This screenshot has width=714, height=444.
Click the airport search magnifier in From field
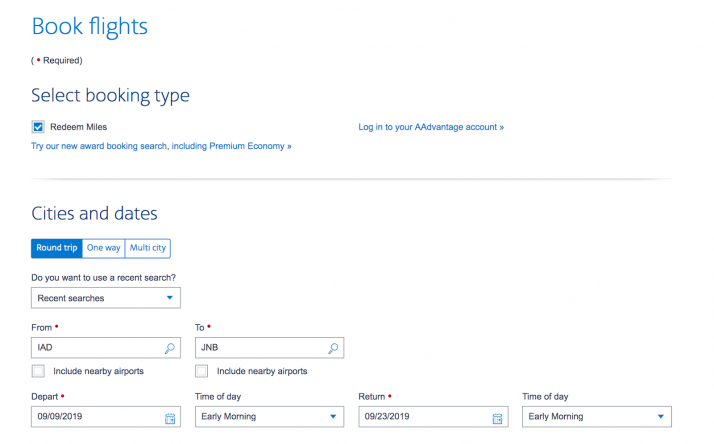tap(170, 349)
